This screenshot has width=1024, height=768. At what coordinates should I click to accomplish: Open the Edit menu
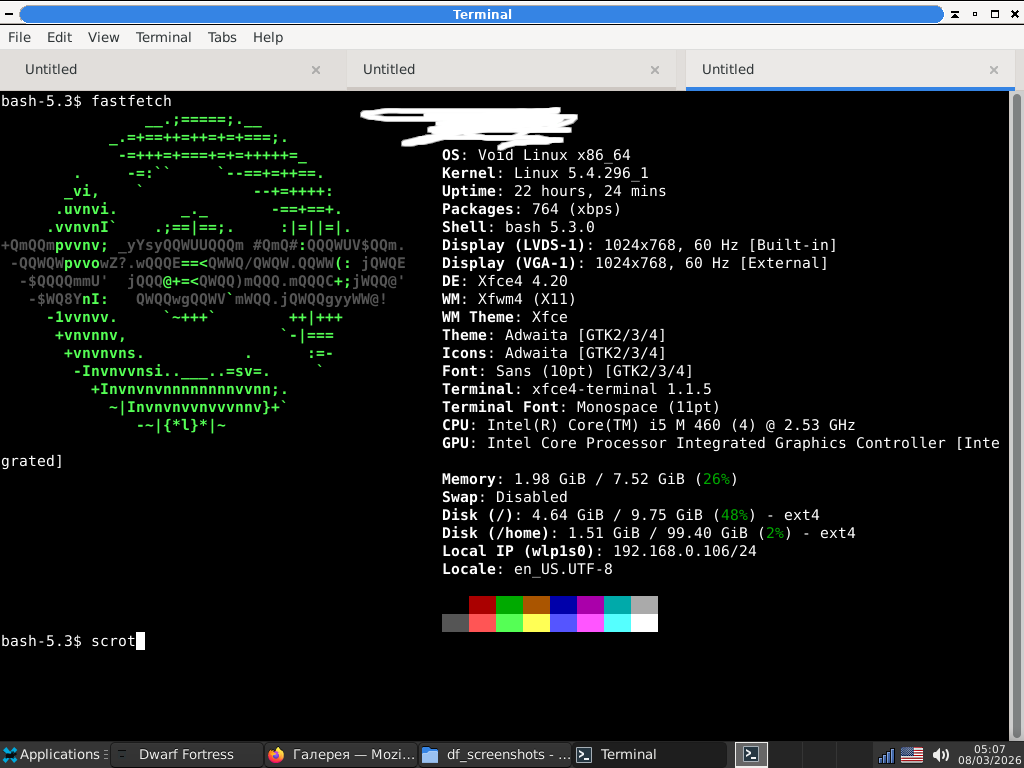pyautogui.click(x=59, y=37)
